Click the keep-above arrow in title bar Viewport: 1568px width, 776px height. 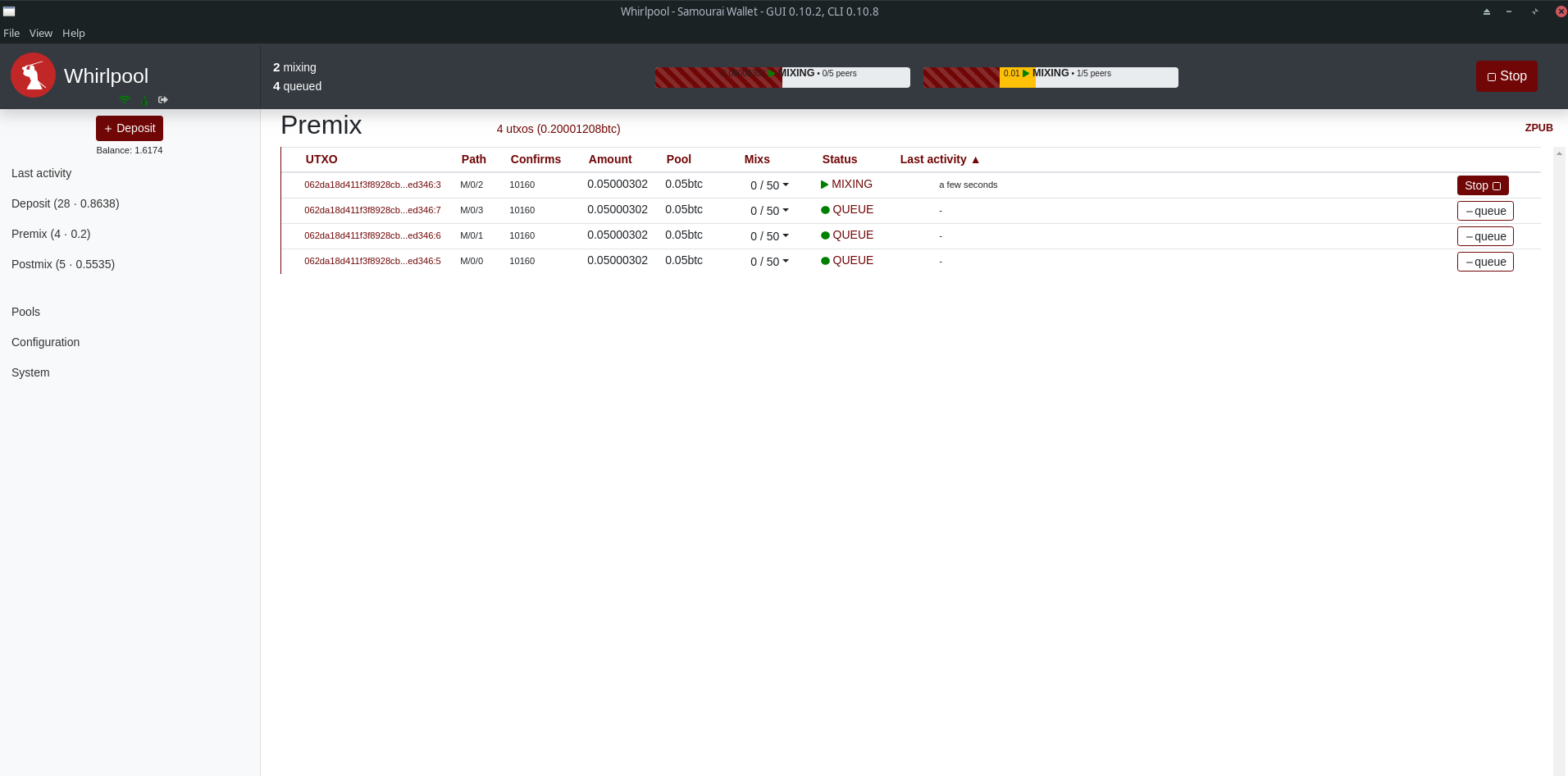[1487, 11]
